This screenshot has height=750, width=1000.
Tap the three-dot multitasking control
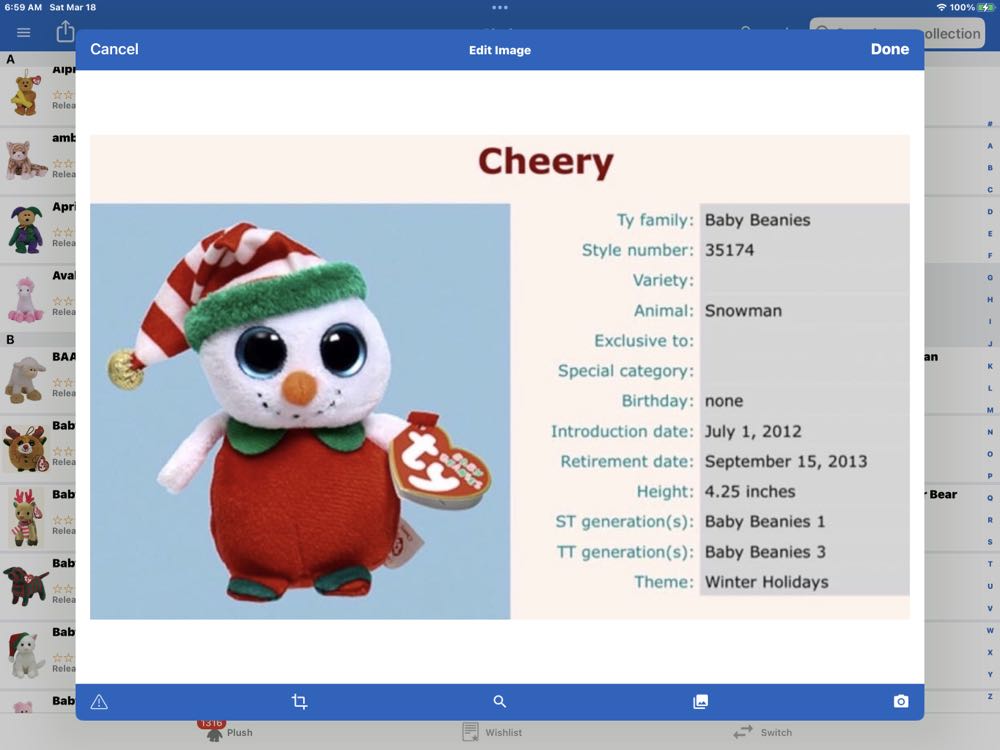500,8
